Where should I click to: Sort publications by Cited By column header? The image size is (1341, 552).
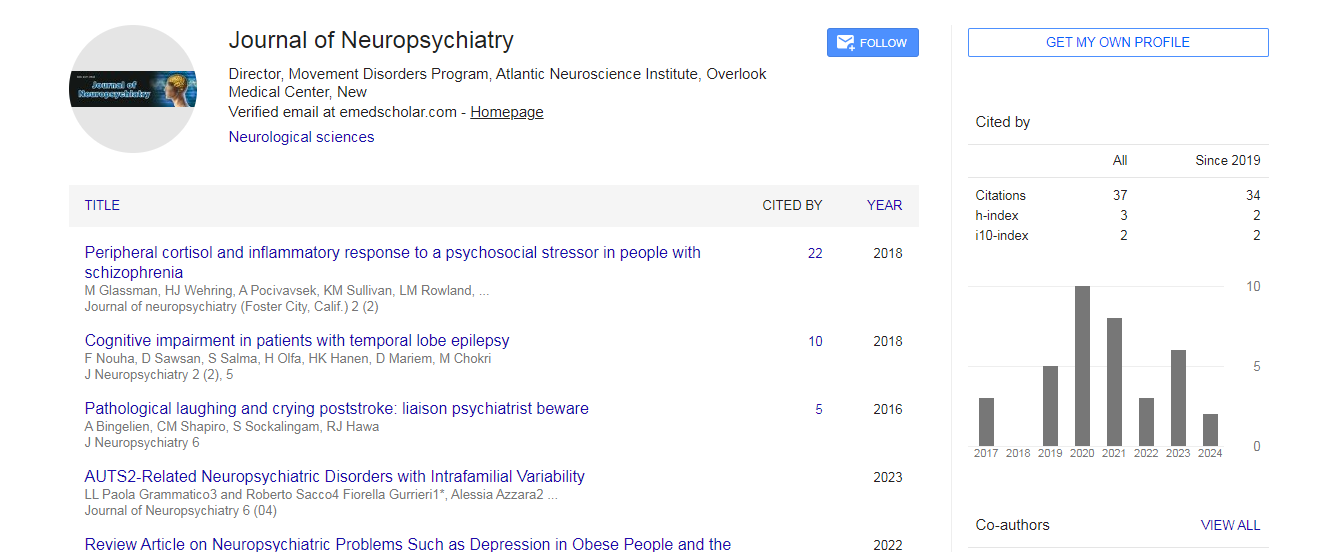click(x=792, y=205)
